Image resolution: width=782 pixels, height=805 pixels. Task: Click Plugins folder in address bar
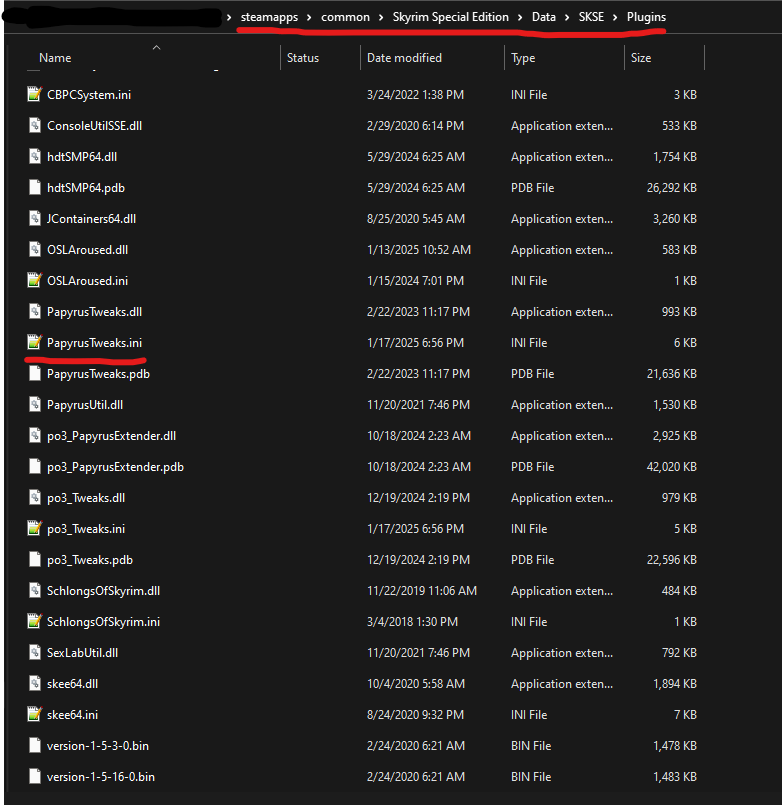(646, 17)
